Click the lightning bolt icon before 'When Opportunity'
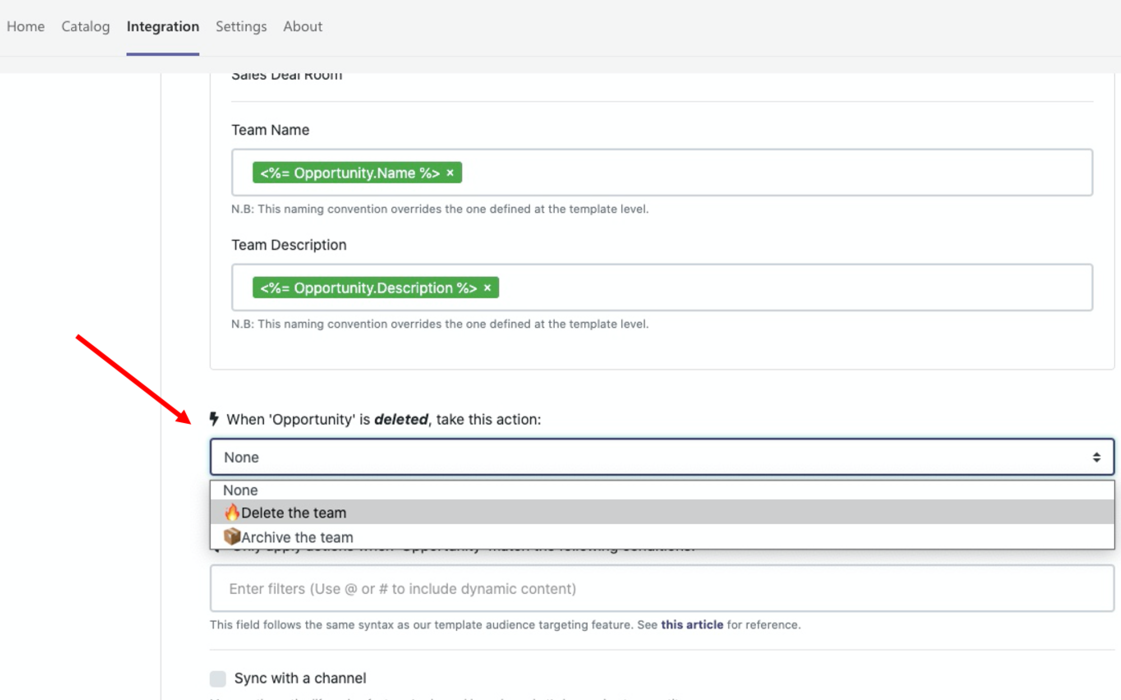 [214, 419]
